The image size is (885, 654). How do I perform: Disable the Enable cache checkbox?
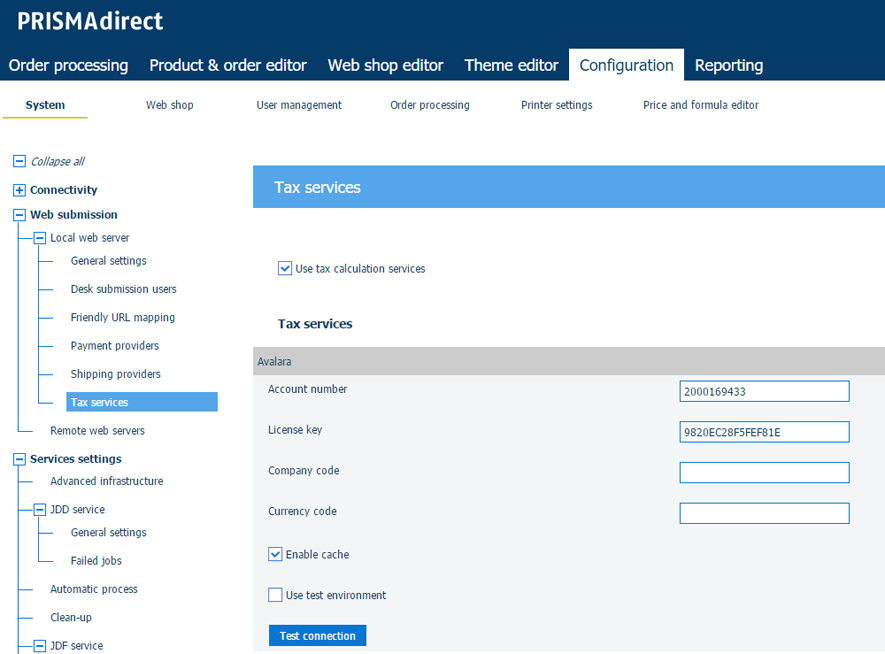[275, 554]
